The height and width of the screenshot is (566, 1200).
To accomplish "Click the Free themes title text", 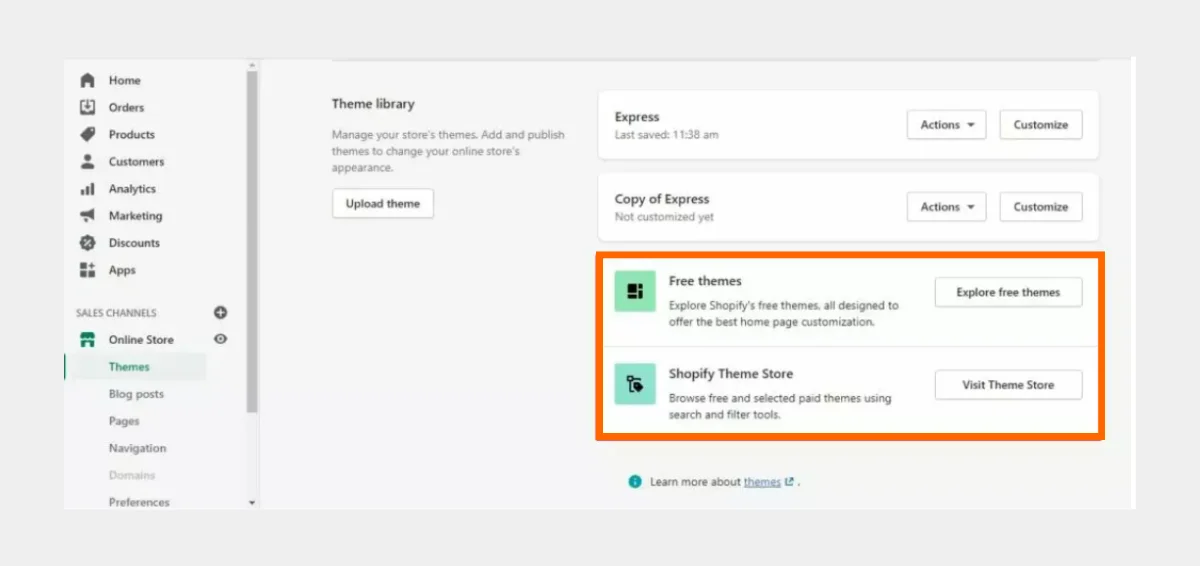I will [x=705, y=281].
